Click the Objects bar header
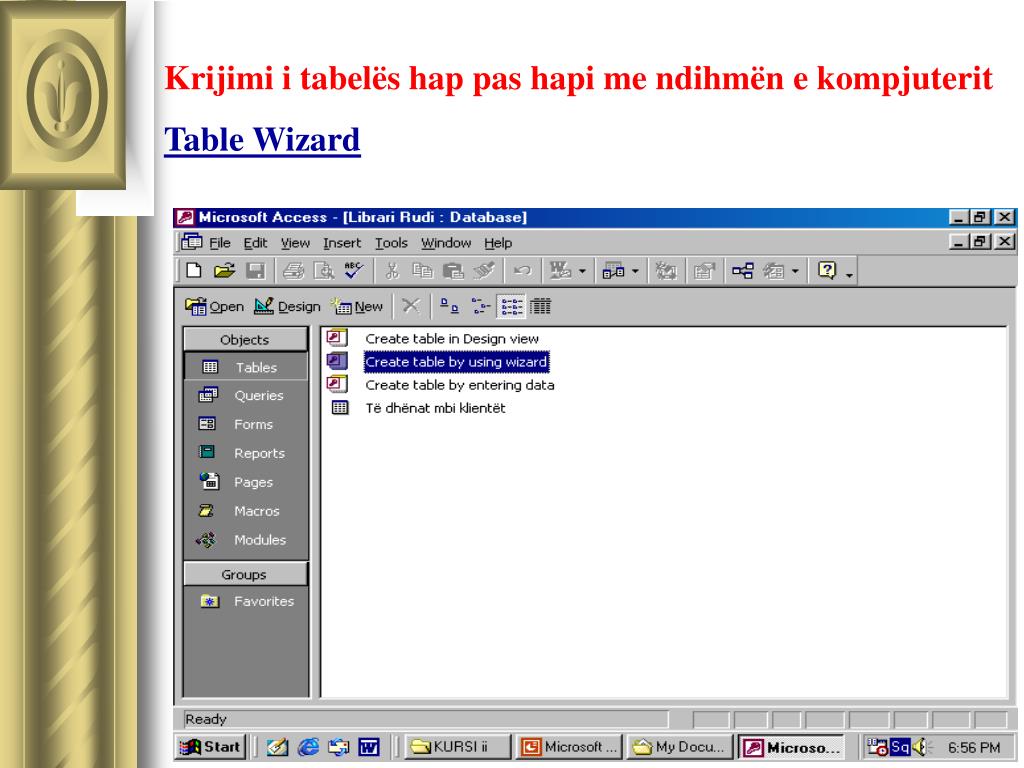 pos(245,340)
